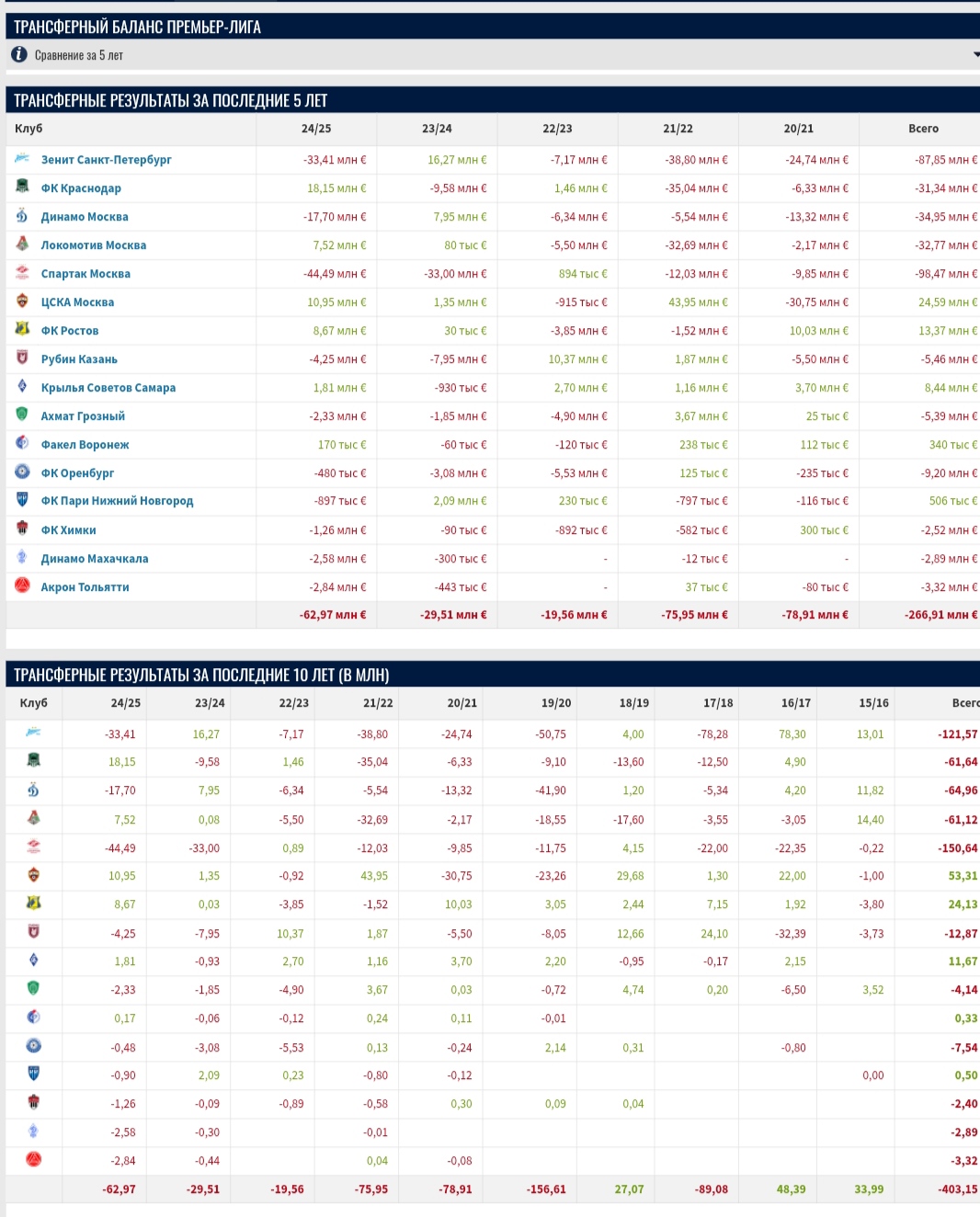Click Spartak crest in the 10-year table
980x1217 pixels.
tap(33, 847)
